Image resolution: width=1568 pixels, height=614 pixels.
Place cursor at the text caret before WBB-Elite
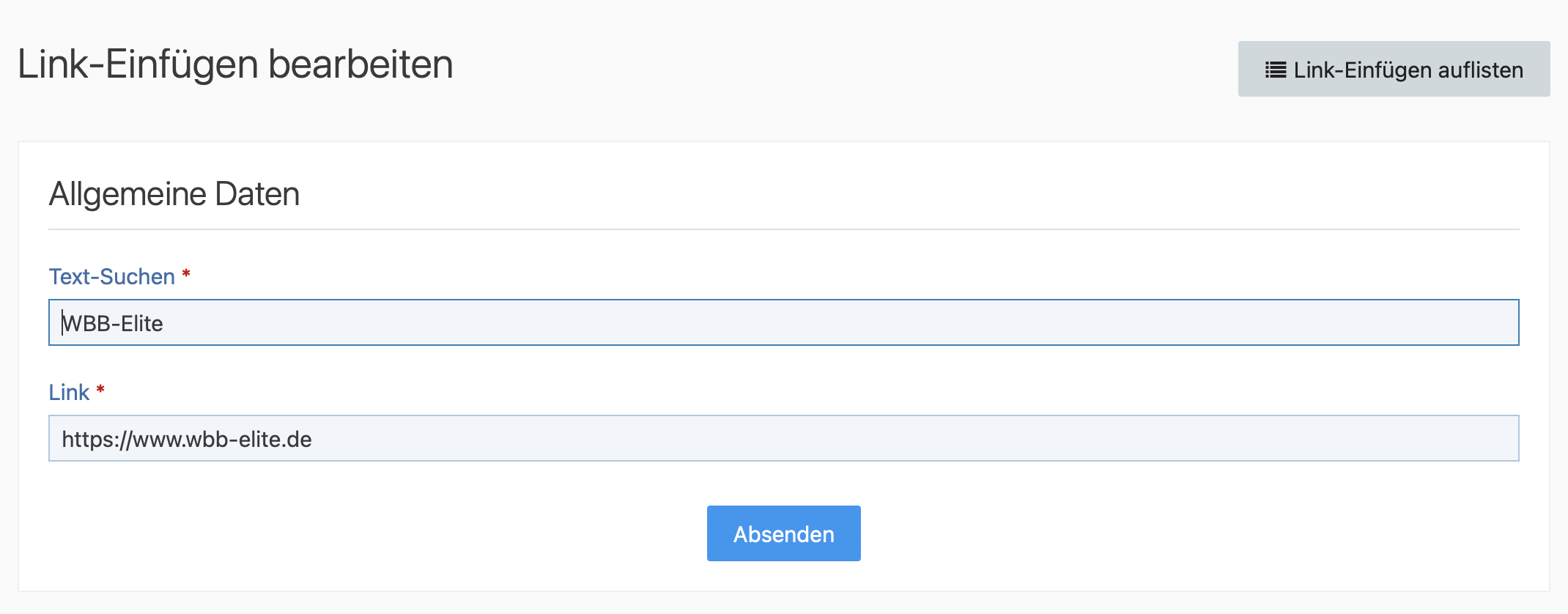click(62, 323)
